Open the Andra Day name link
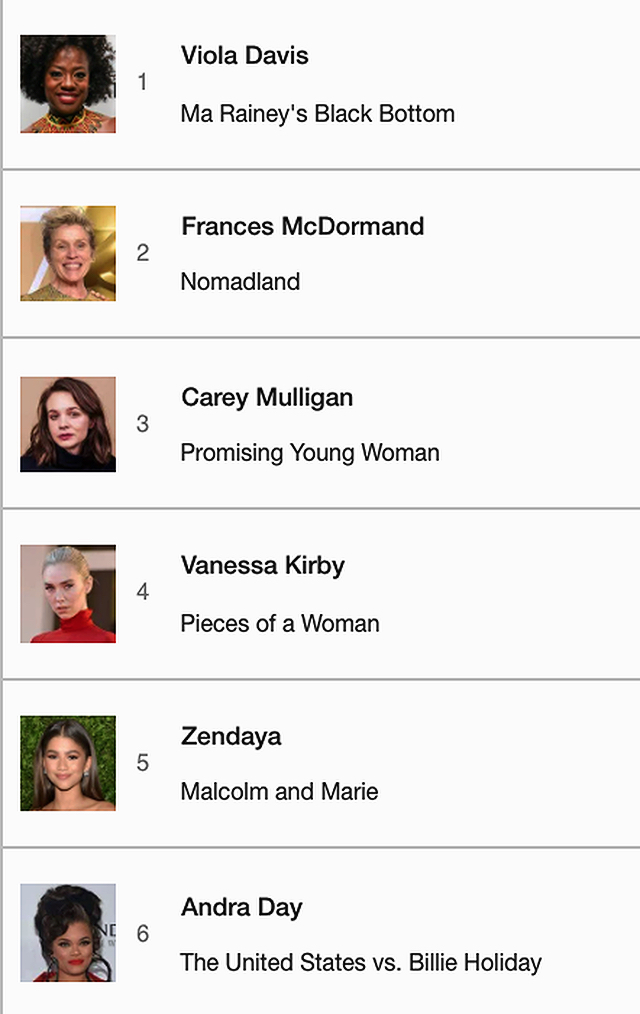Viewport: 640px width, 1014px height. click(x=241, y=907)
